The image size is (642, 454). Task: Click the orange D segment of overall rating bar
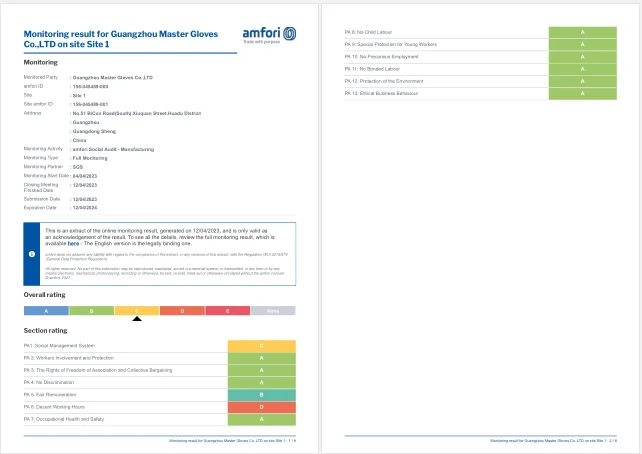click(x=182, y=311)
